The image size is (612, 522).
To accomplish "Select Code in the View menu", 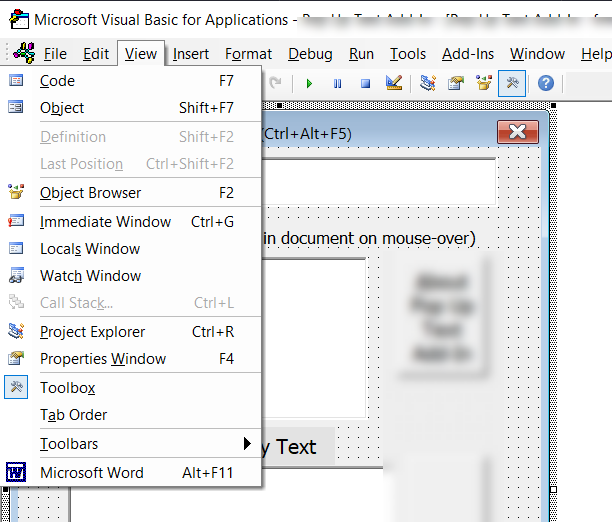I will coord(131,81).
